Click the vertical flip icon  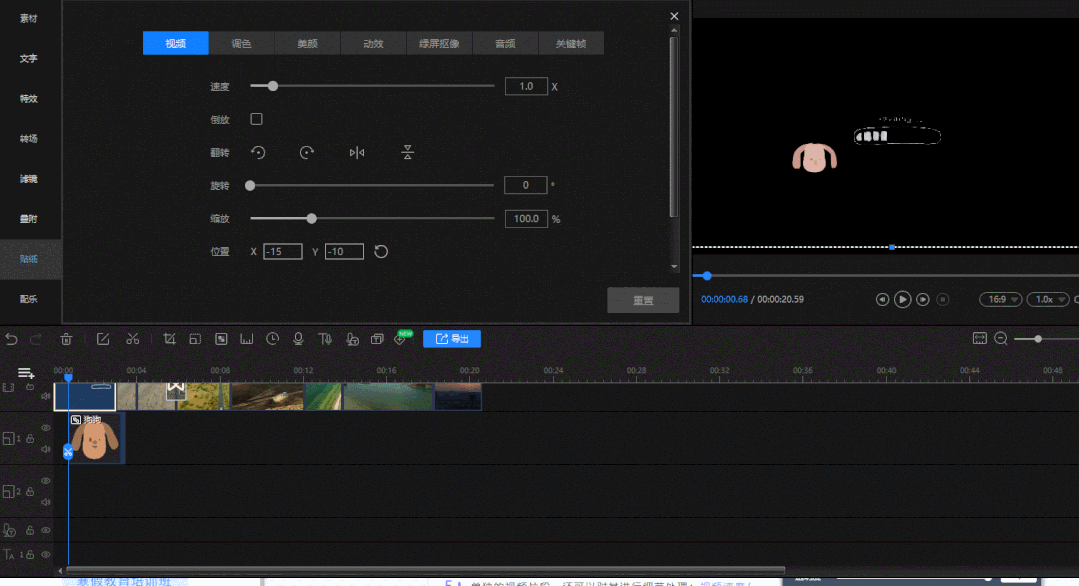pos(407,152)
